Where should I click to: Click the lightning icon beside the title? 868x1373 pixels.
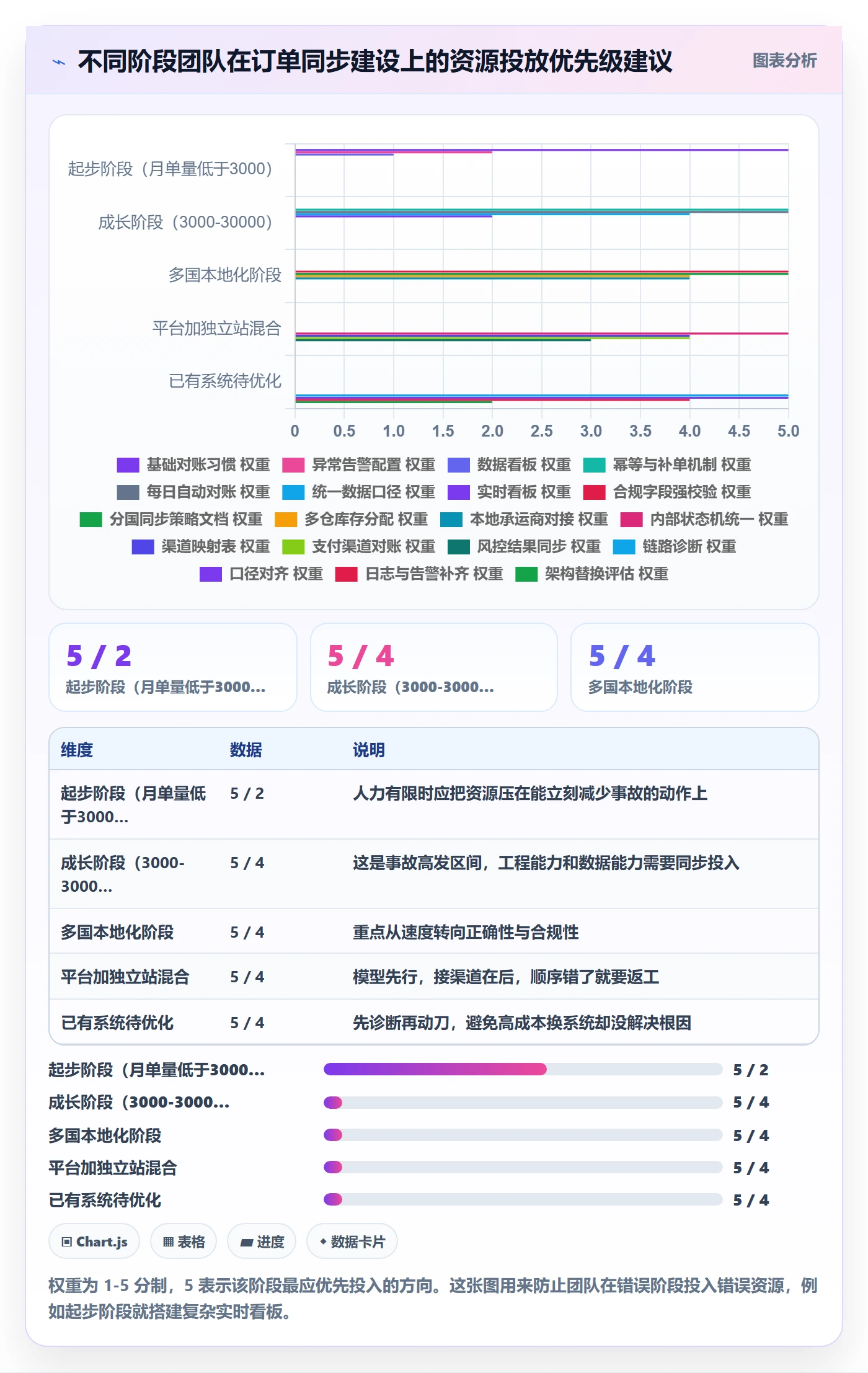tap(59, 61)
